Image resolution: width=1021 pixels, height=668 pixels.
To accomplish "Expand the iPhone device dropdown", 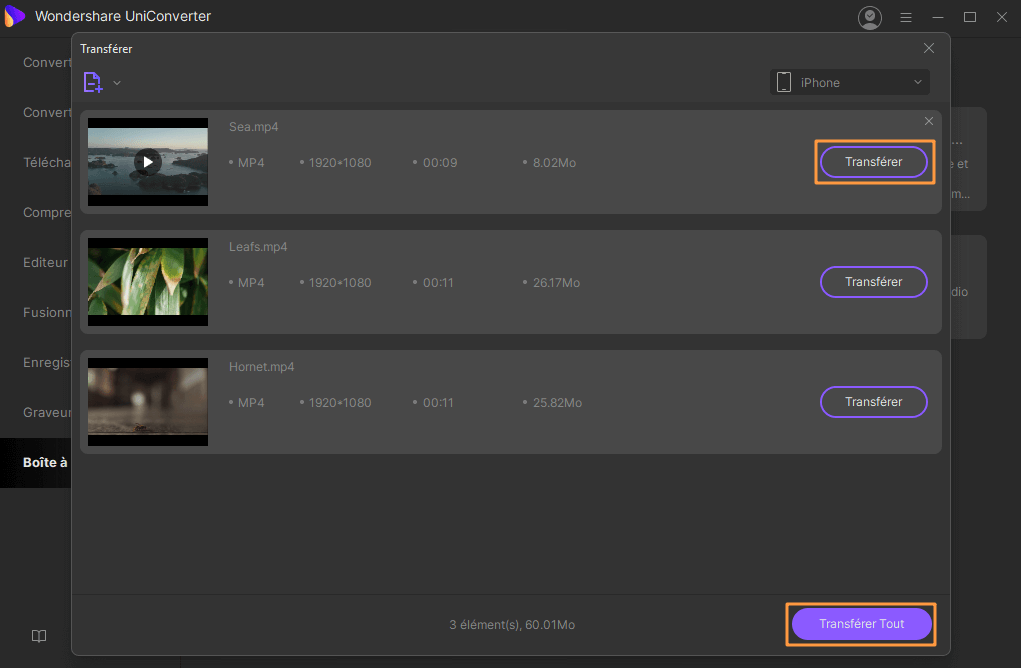I will (917, 82).
